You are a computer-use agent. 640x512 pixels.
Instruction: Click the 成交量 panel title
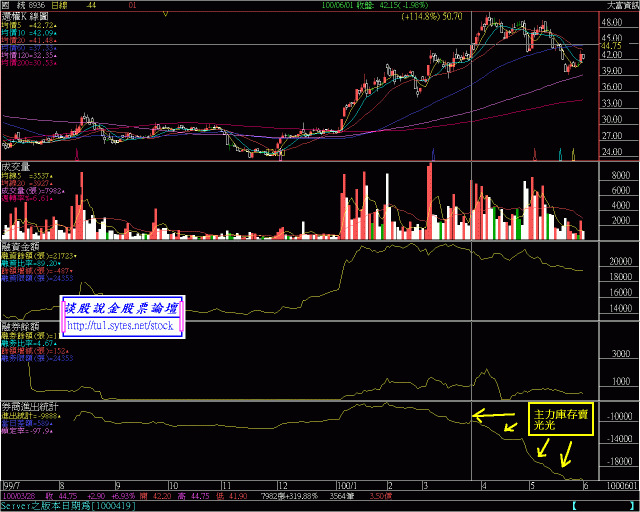[16, 167]
